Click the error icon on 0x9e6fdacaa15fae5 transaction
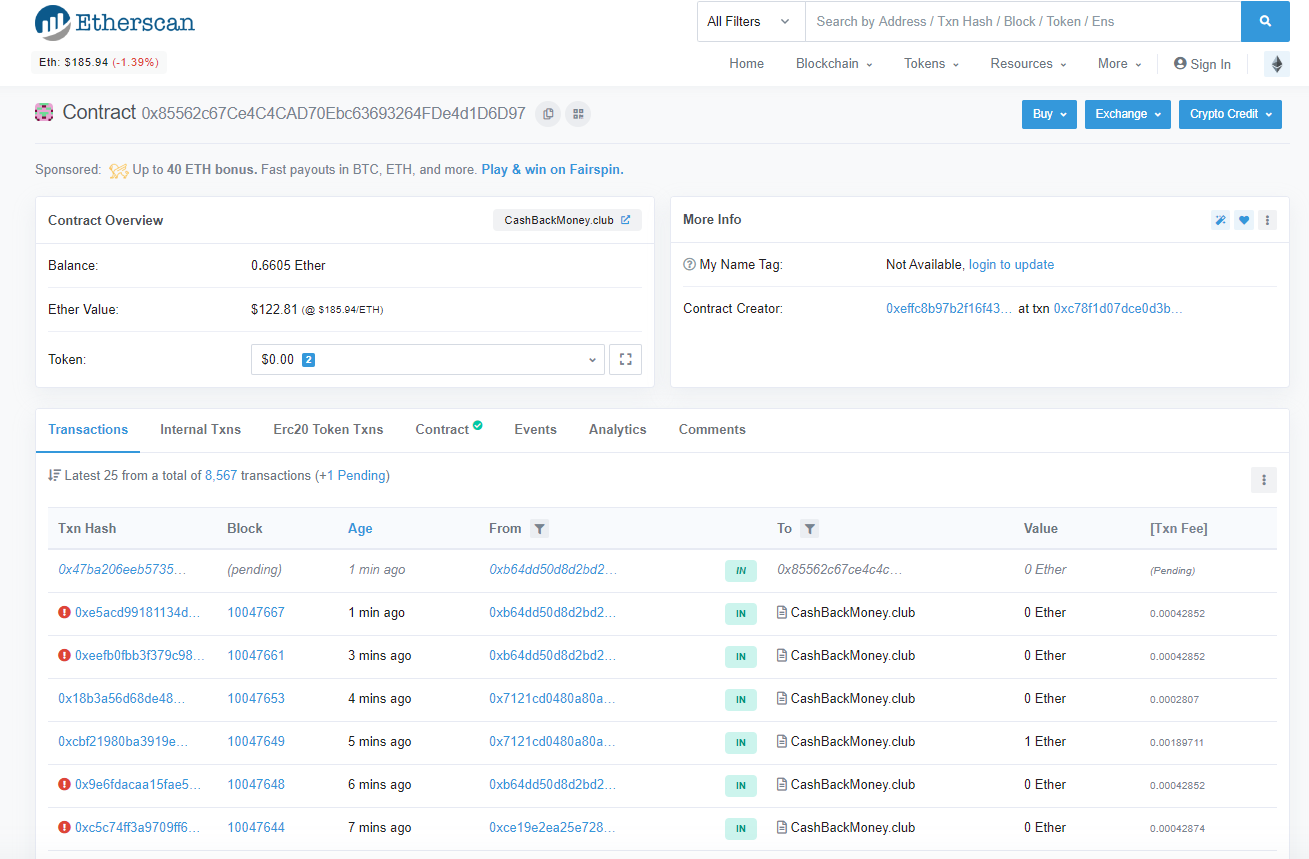Screen dimensions: 1309x859 (x=64, y=785)
